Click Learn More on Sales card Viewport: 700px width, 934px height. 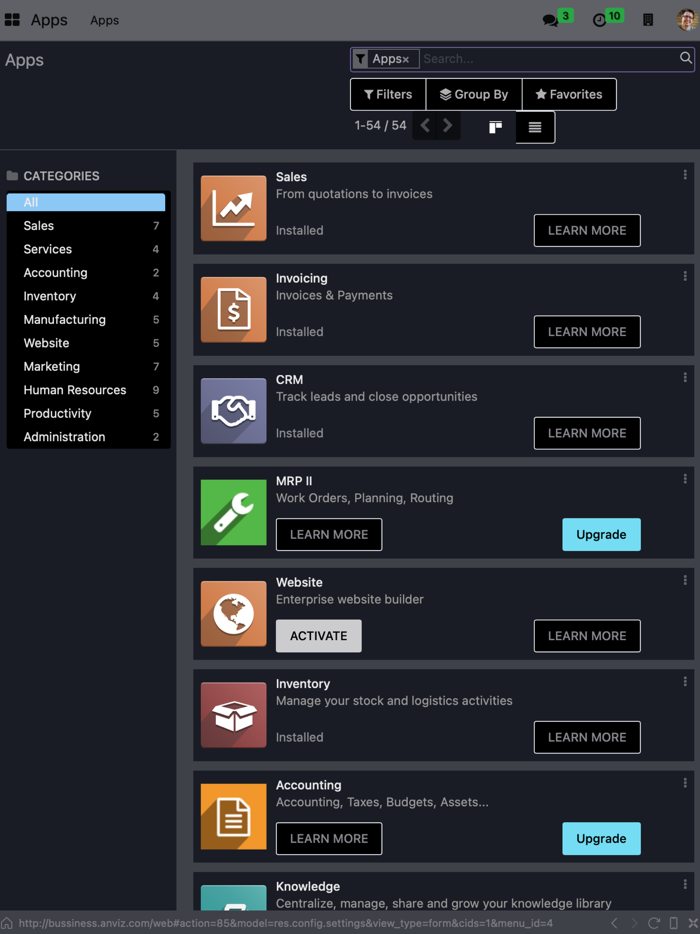click(587, 231)
